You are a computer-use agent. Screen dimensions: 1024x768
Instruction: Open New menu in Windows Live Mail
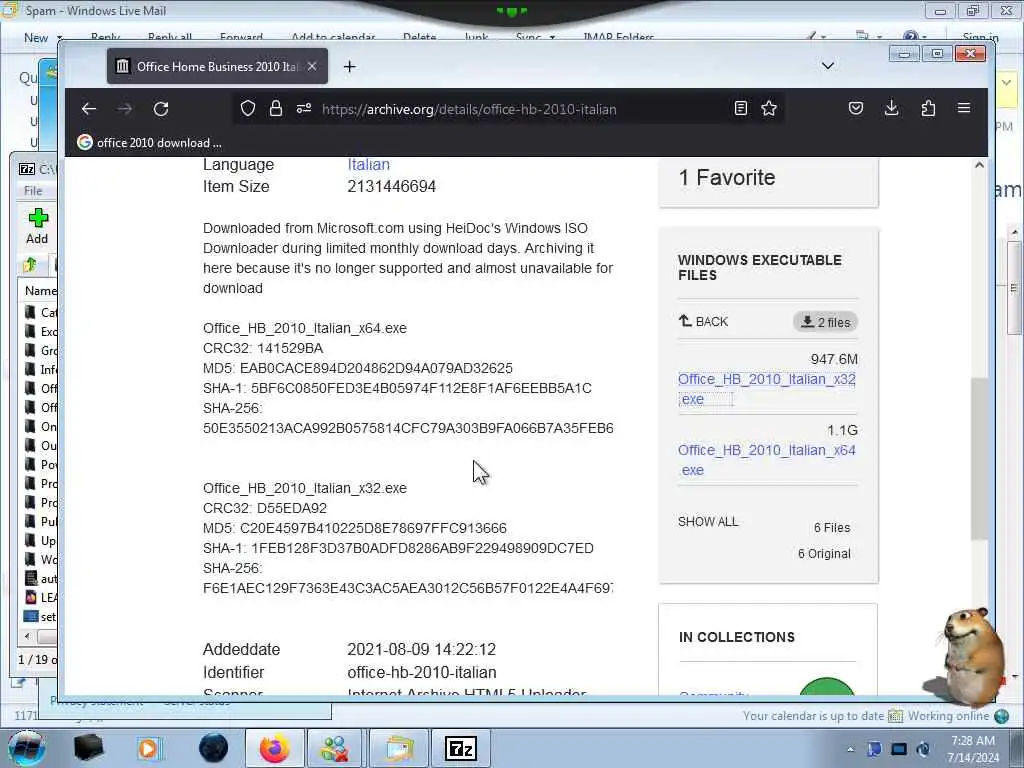42,38
